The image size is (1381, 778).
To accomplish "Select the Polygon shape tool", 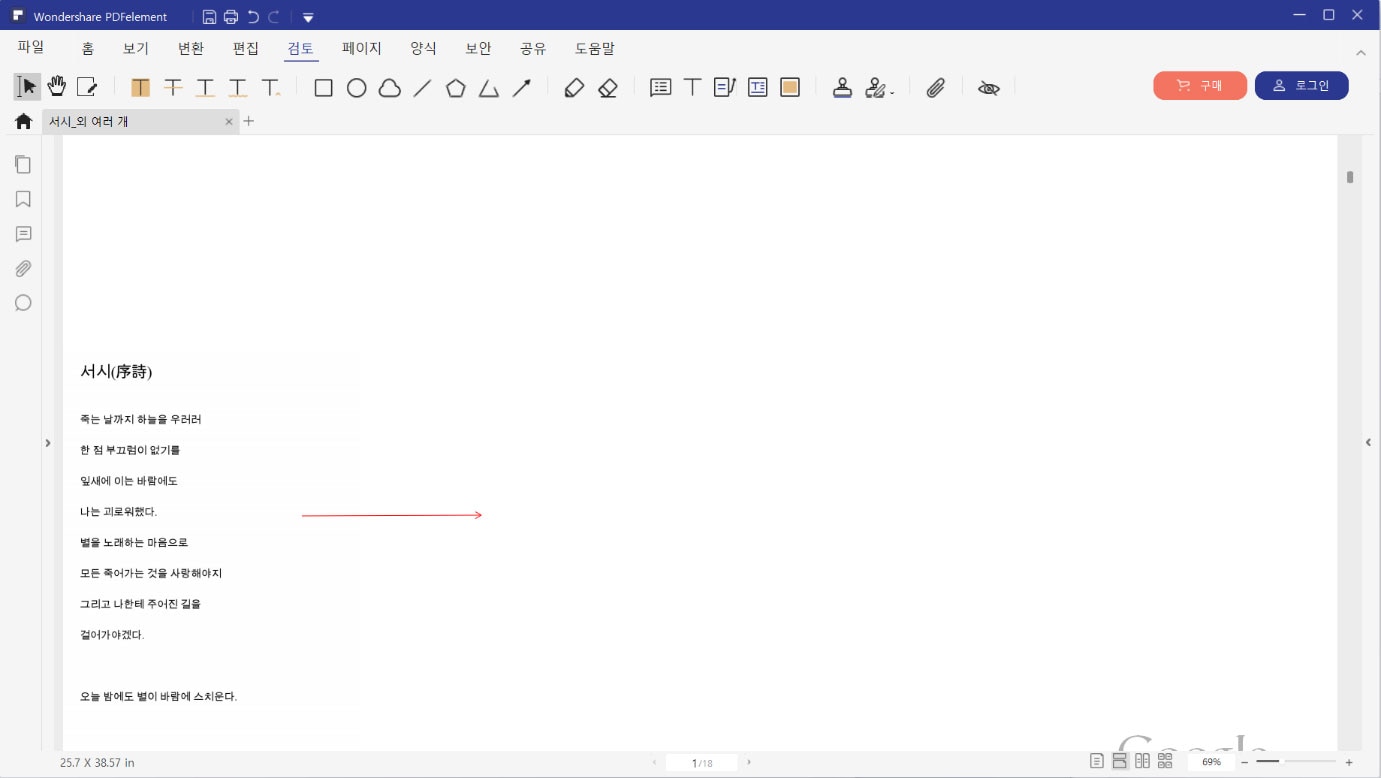I will coord(456,88).
